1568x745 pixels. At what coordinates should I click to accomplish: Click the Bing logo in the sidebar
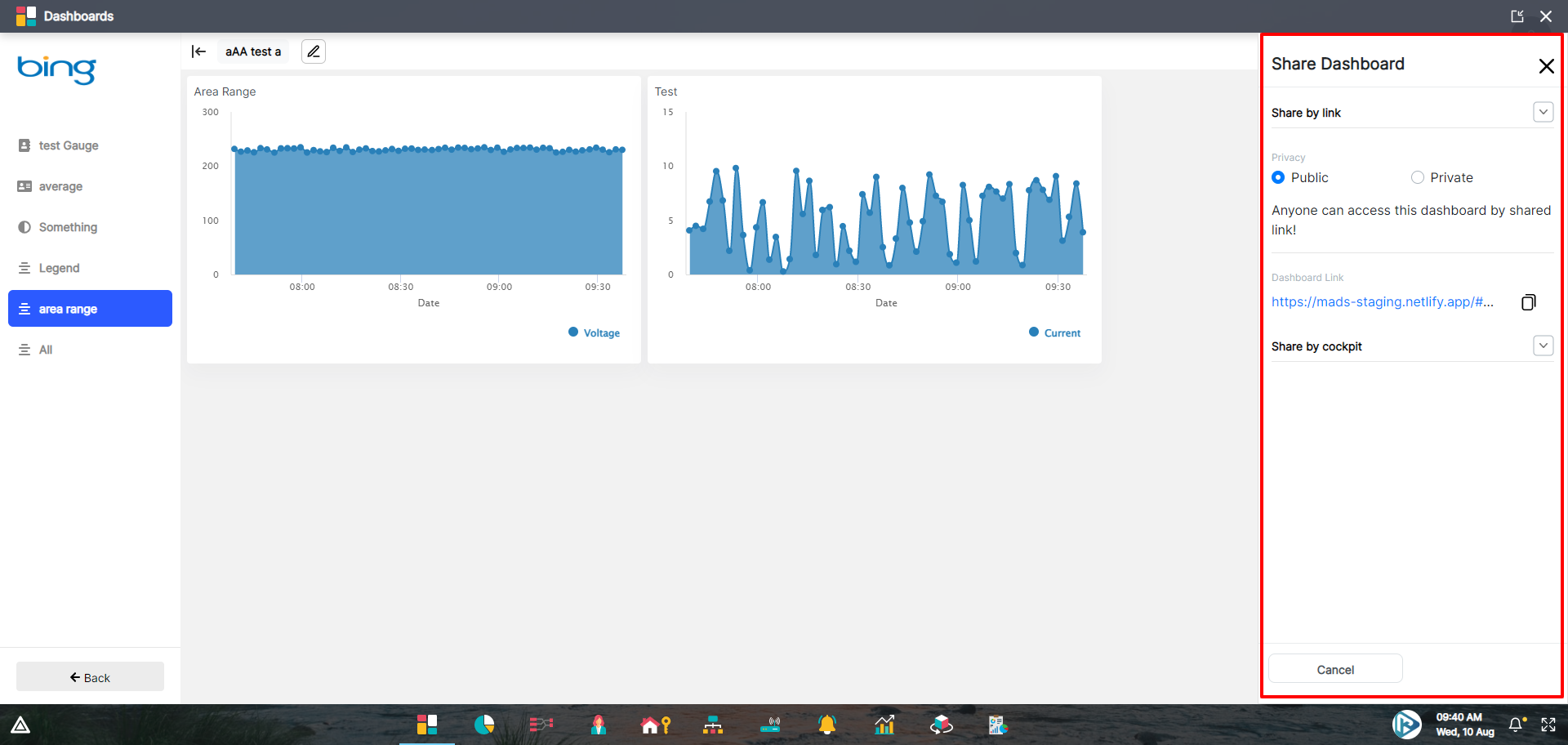tap(56, 71)
